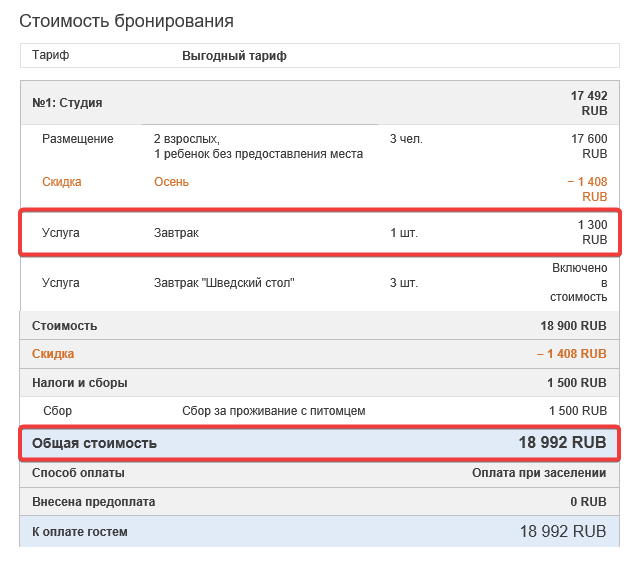Click the 17 600 RUB accommodation price
Screen dimensions: 642x569
pyautogui.click(x=589, y=146)
